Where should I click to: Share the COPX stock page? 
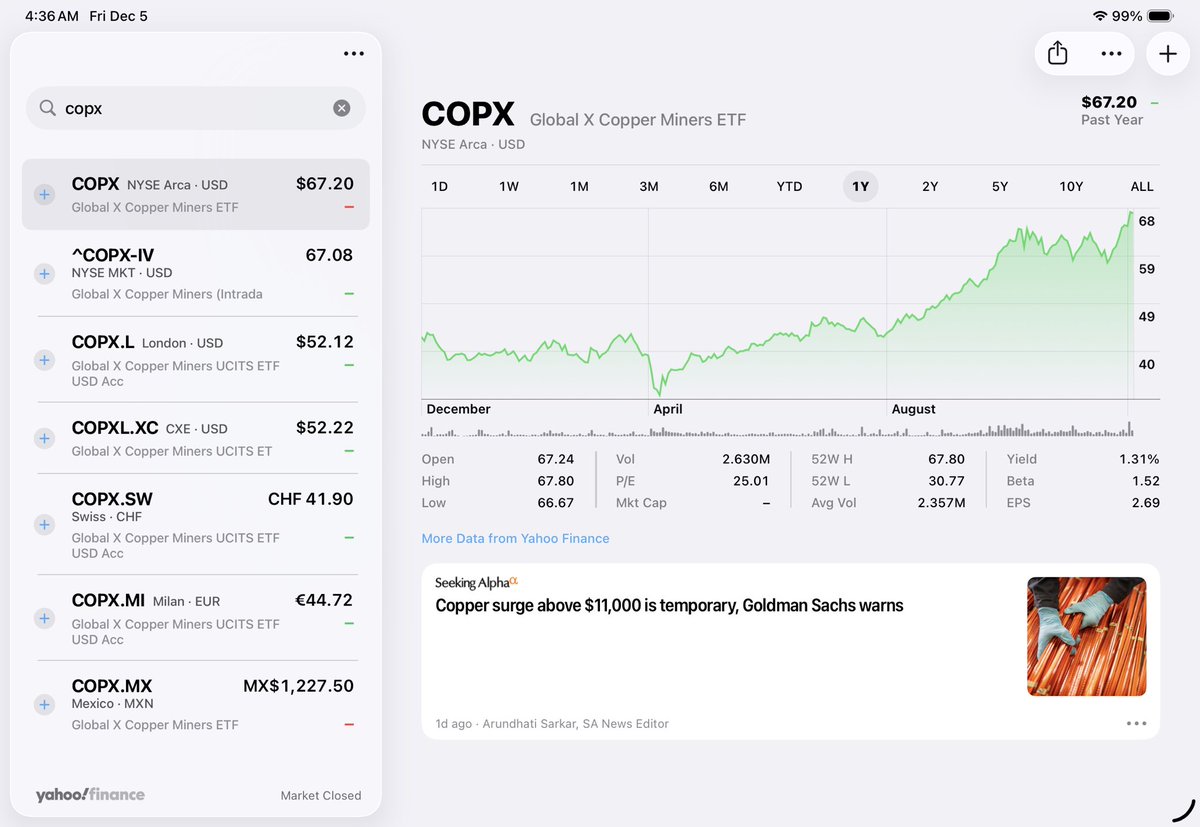tap(1058, 54)
